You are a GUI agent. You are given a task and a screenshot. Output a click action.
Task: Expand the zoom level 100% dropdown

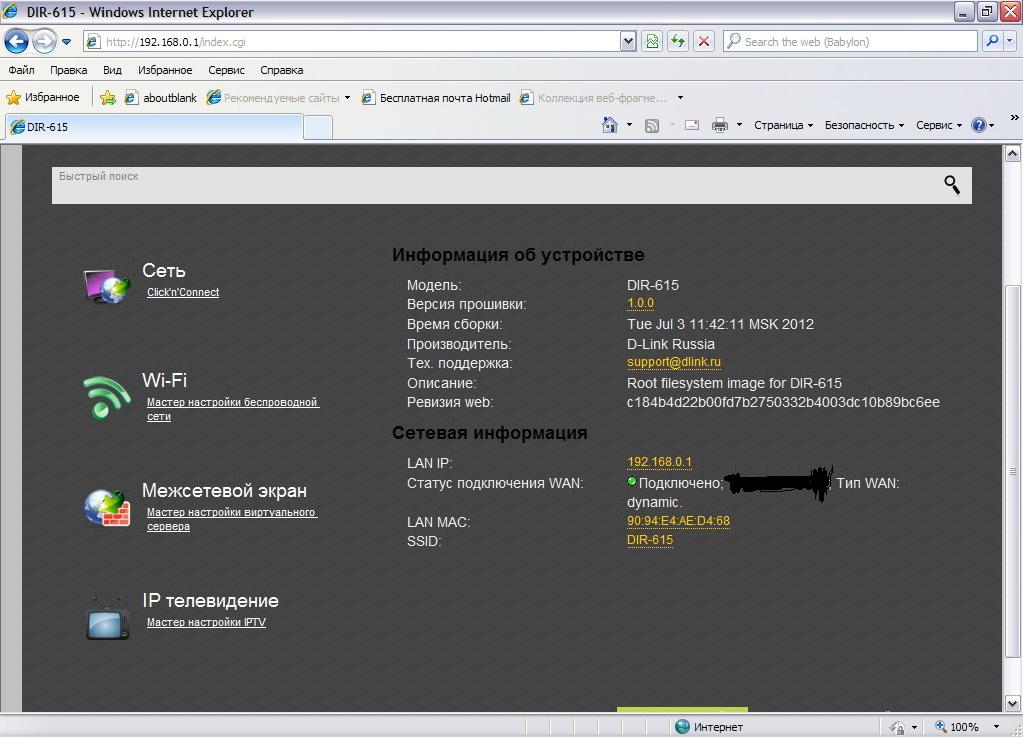[996, 727]
